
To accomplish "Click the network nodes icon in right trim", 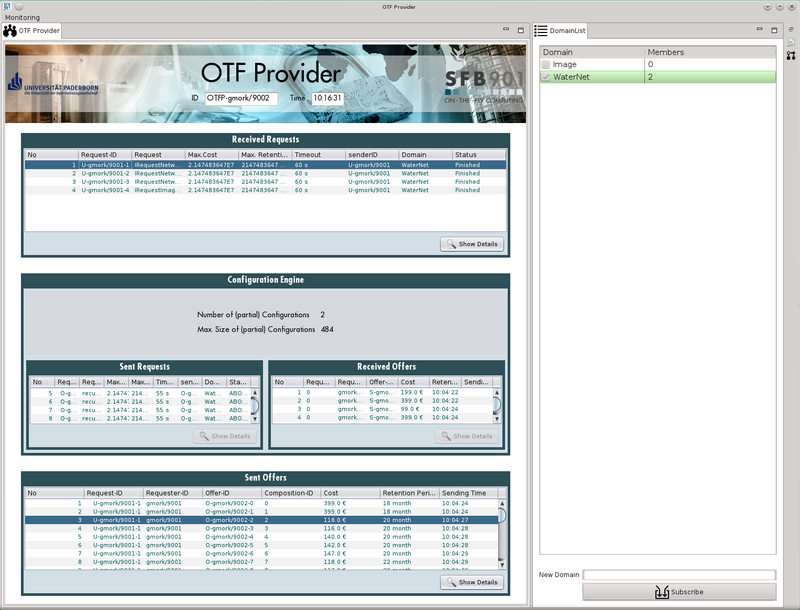I will pos(791,55).
